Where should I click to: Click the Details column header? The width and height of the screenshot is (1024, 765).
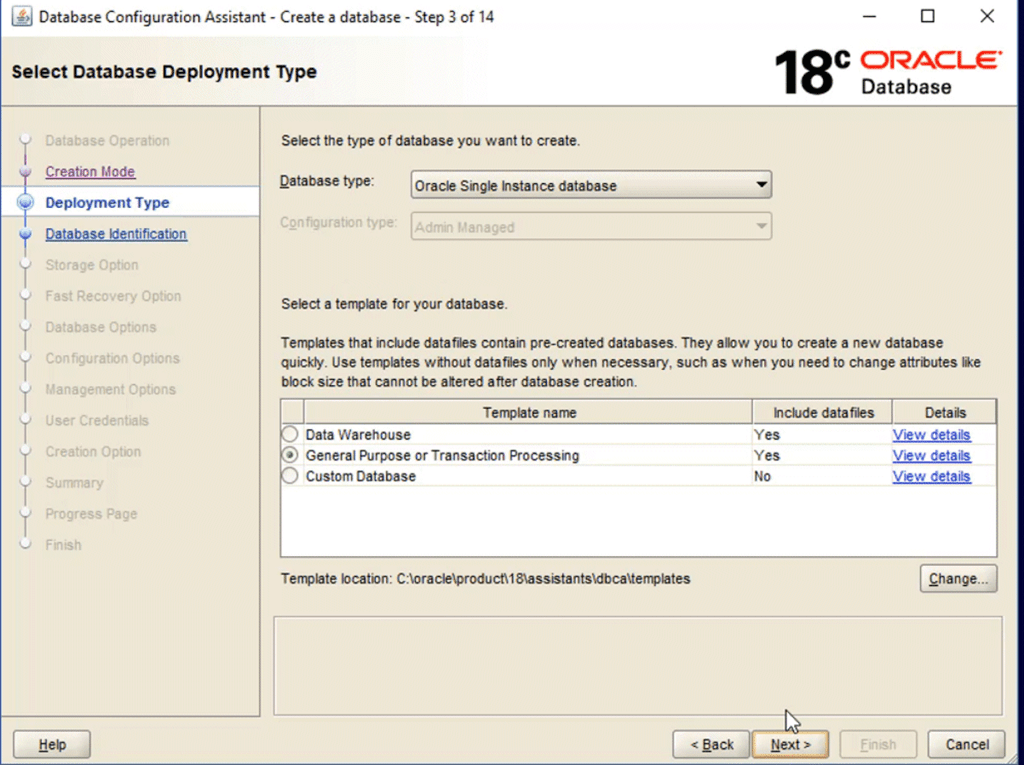point(944,412)
